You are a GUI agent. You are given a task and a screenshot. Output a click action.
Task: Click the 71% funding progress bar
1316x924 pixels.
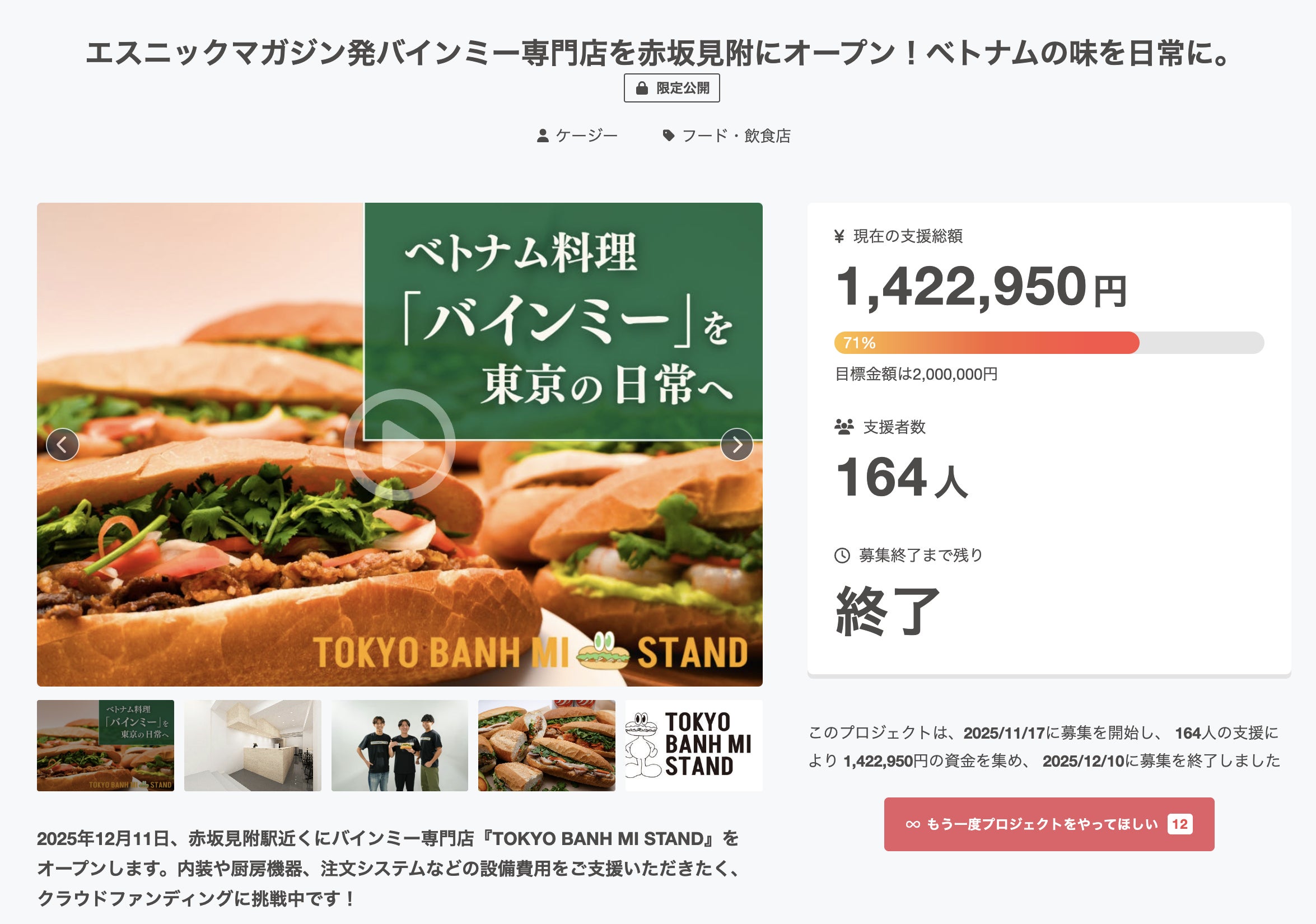1049,343
